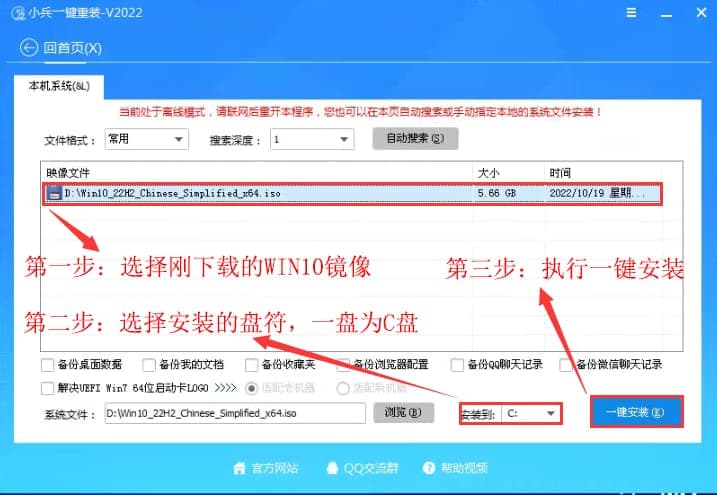Tick the 备份微信聊天记录 checkbox
Image resolution: width=717 pixels, height=495 pixels.
point(566,365)
